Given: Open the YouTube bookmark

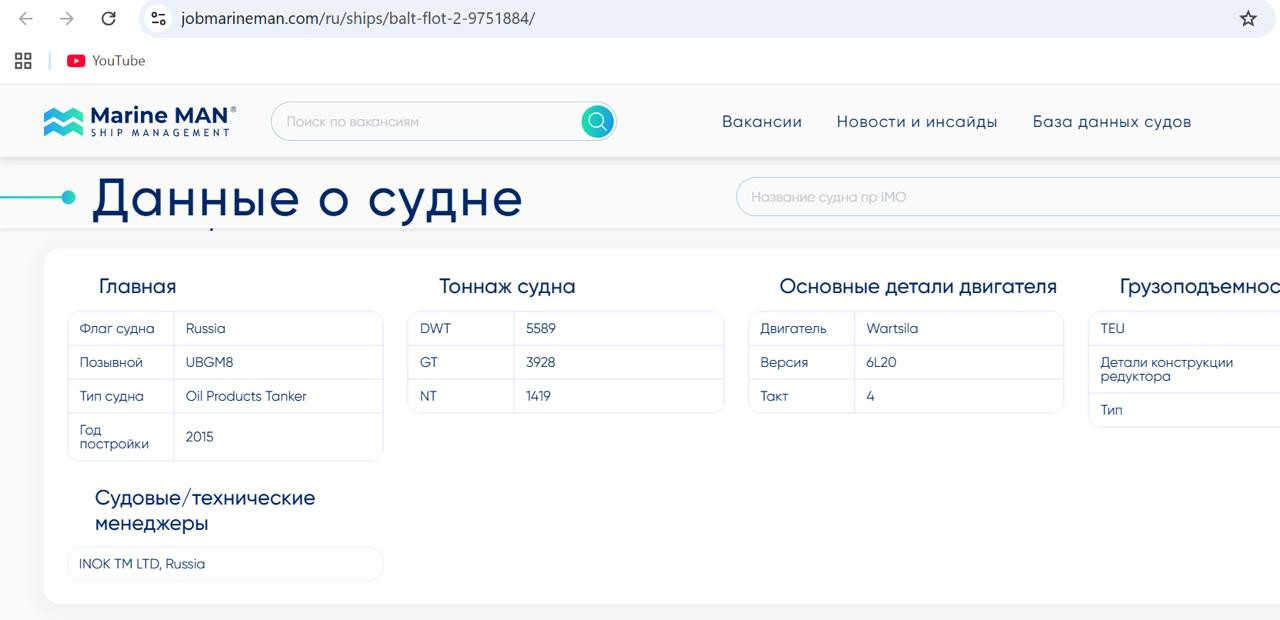Looking at the screenshot, I should pyautogui.click(x=106, y=61).
